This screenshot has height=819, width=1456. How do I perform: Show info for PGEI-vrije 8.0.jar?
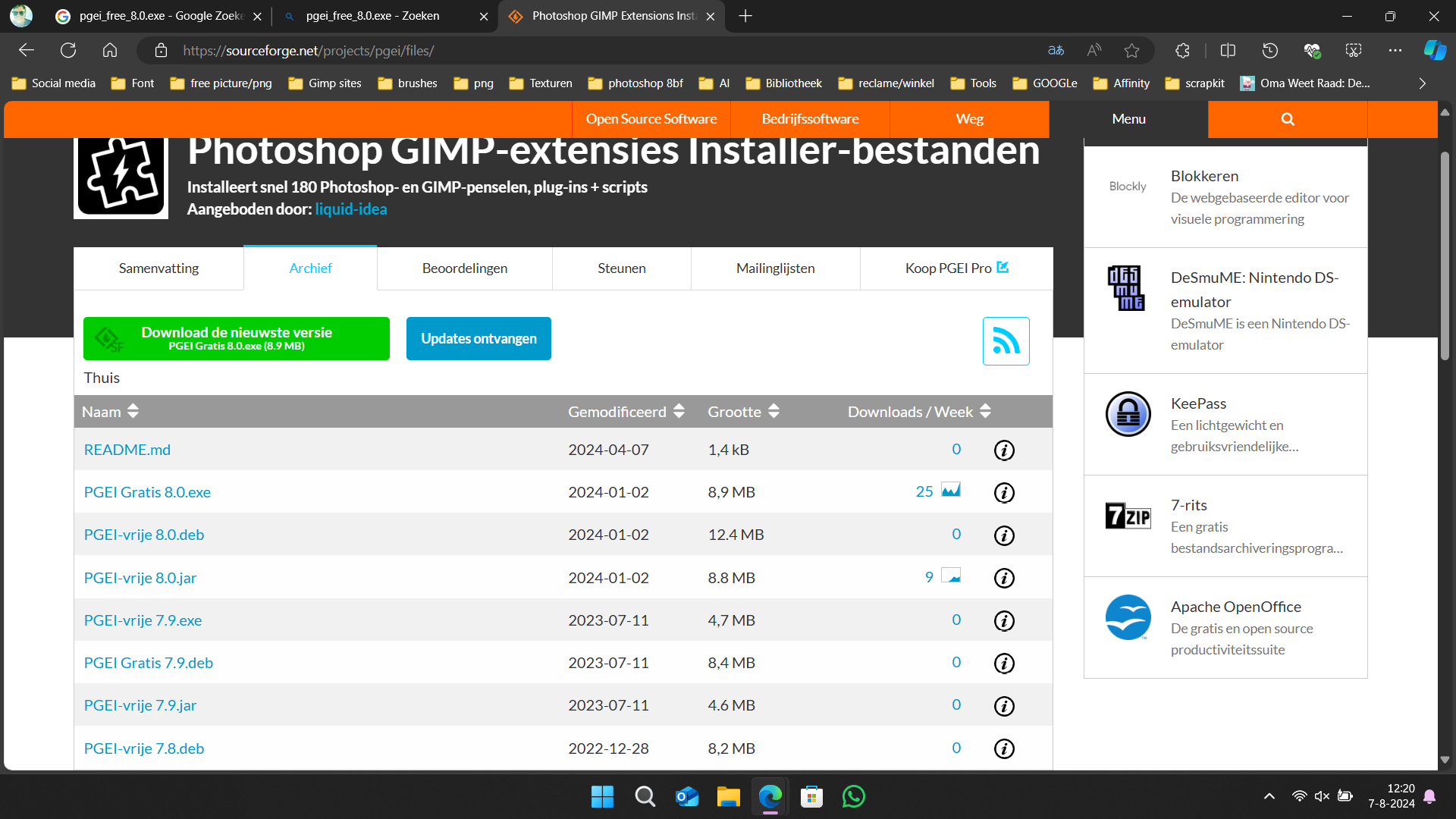[x=1004, y=578]
